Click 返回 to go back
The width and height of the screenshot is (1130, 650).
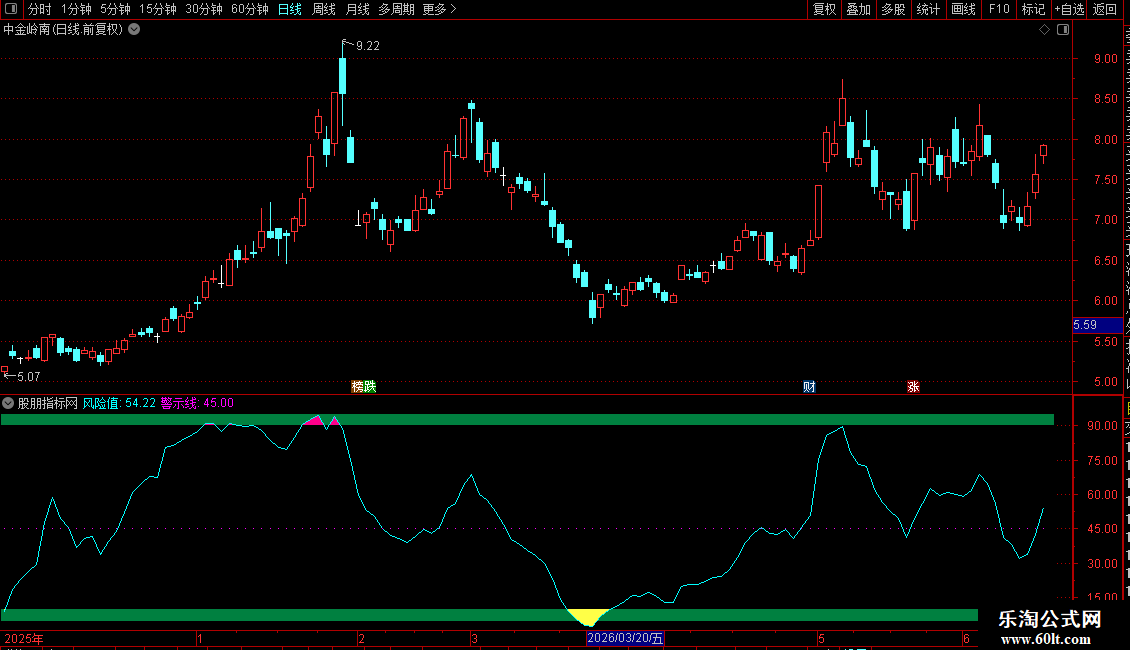pyautogui.click(x=1105, y=9)
